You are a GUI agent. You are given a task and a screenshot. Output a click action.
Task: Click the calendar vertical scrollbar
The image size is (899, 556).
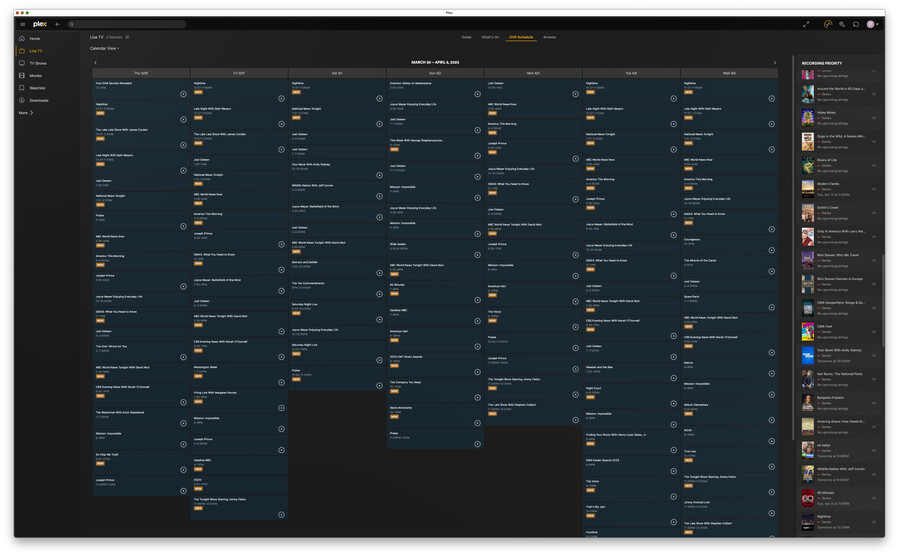coord(794,246)
